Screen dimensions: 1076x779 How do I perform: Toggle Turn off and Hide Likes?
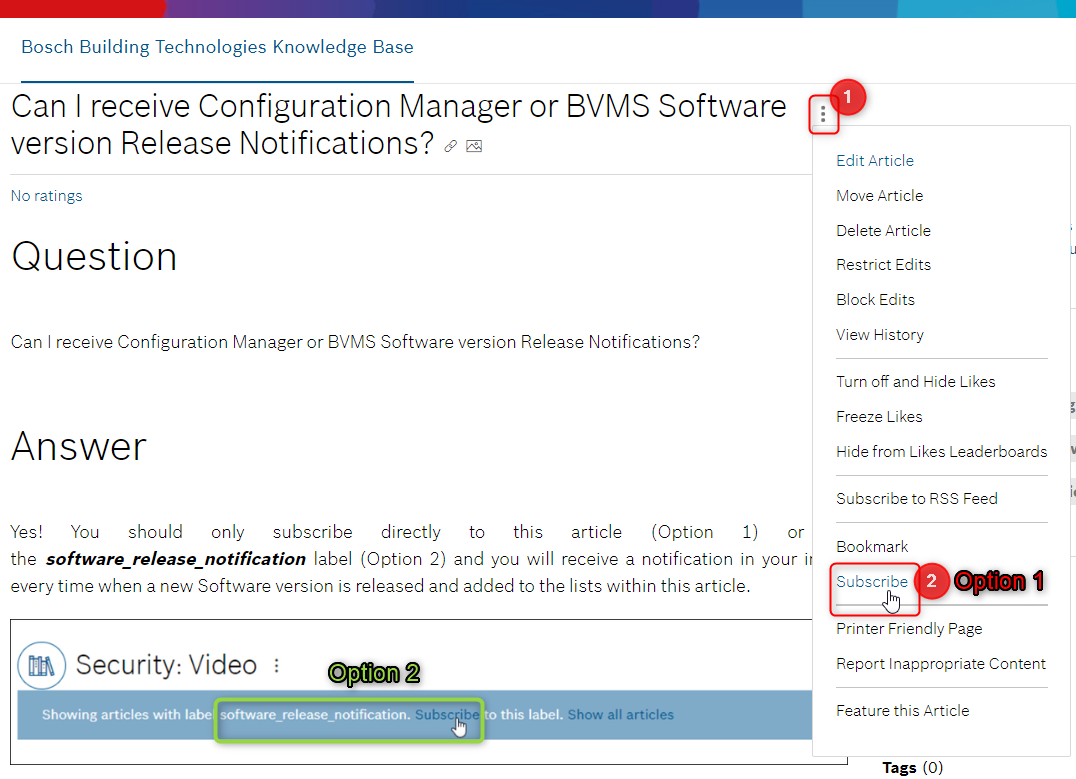[x=915, y=381]
